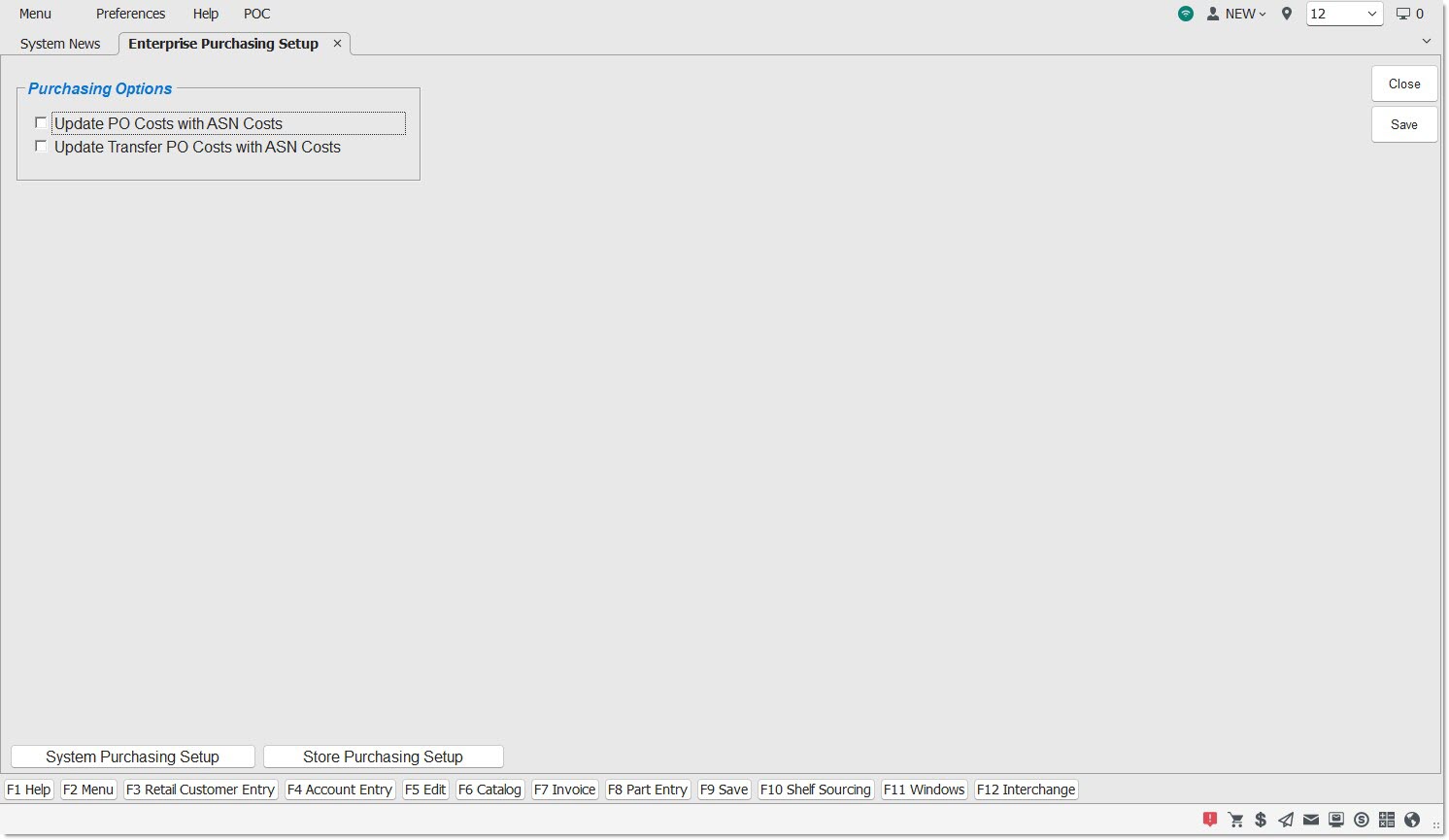This screenshot has width=1449, height=840.
Task: Click the Save button
Action: coord(1403,124)
